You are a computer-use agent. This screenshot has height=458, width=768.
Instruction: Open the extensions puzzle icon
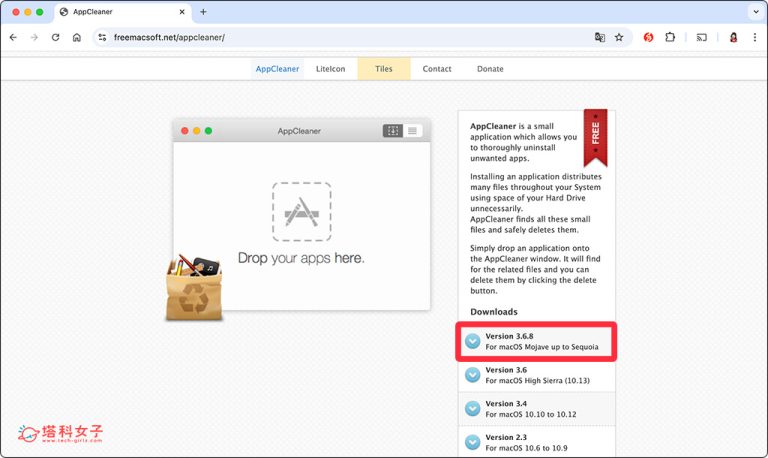(x=670, y=37)
